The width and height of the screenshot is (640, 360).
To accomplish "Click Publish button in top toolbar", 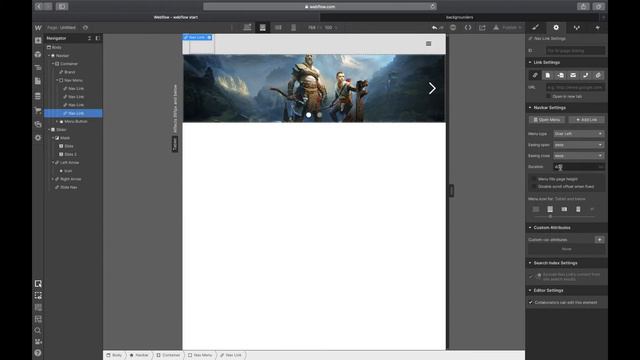I will coord(509,28).
